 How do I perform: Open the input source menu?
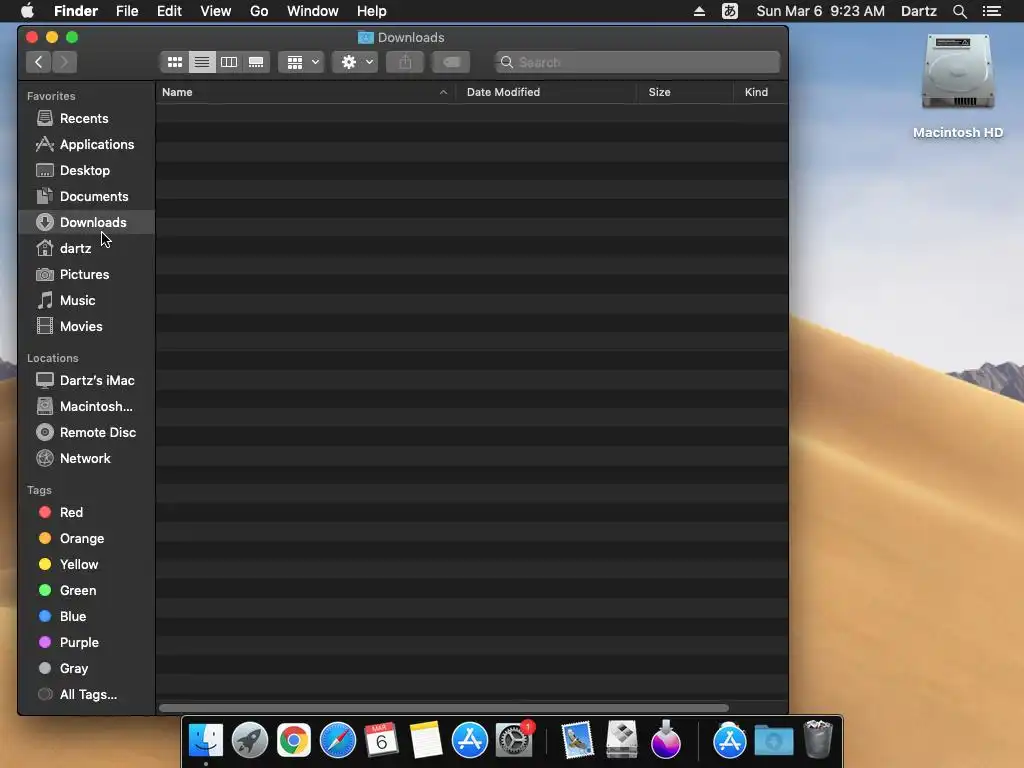pos(729,11)
